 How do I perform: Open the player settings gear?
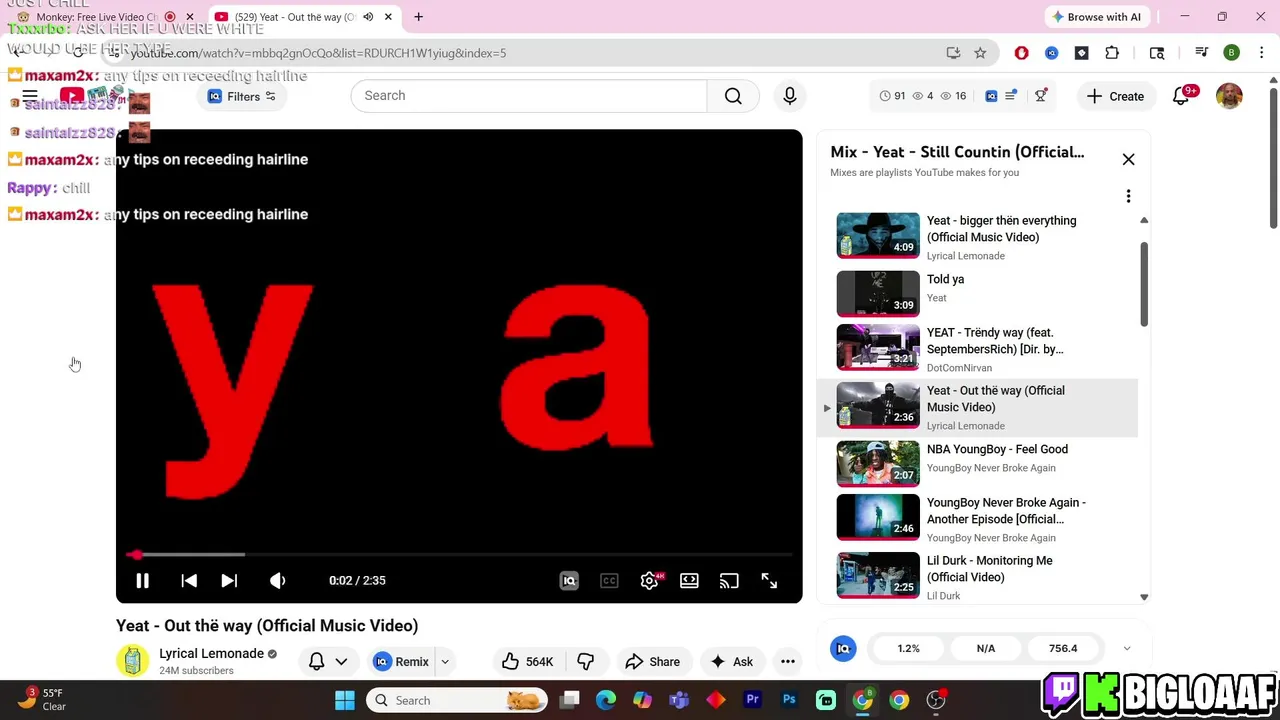click(x=650, y=581)
